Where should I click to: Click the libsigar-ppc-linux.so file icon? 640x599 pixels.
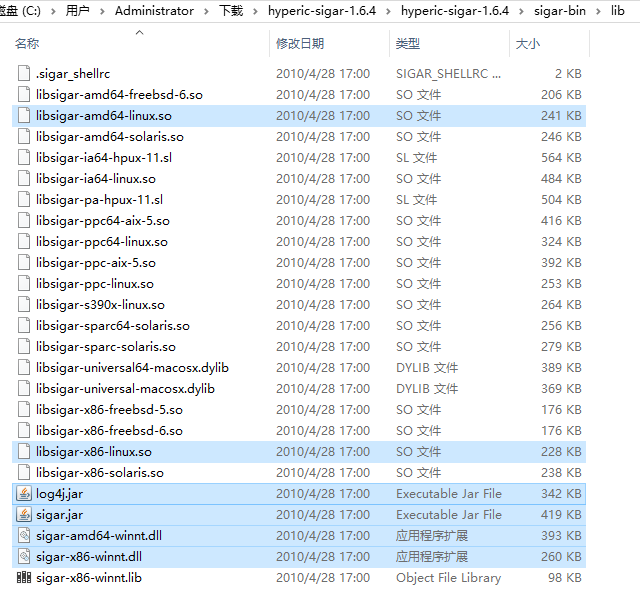[24, 284]
